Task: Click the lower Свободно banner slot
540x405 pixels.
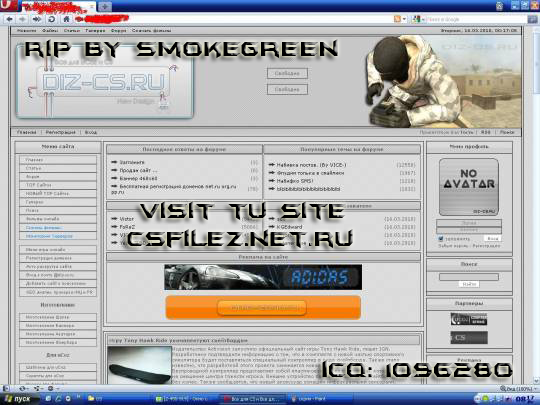Action: click(x=287, y=90)
